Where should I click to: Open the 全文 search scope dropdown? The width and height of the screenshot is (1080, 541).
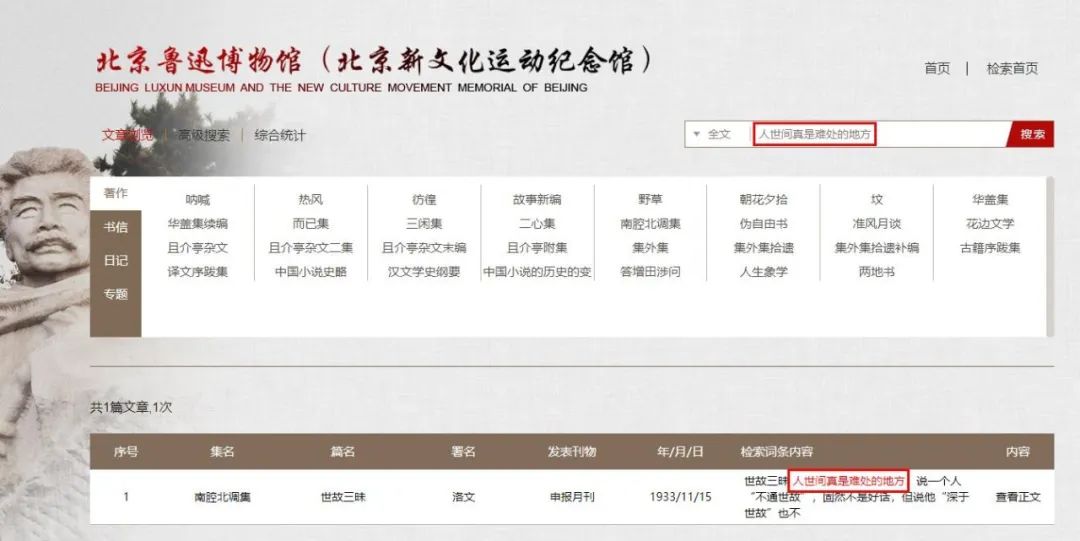pyautogui.click(x=713, y=134)
